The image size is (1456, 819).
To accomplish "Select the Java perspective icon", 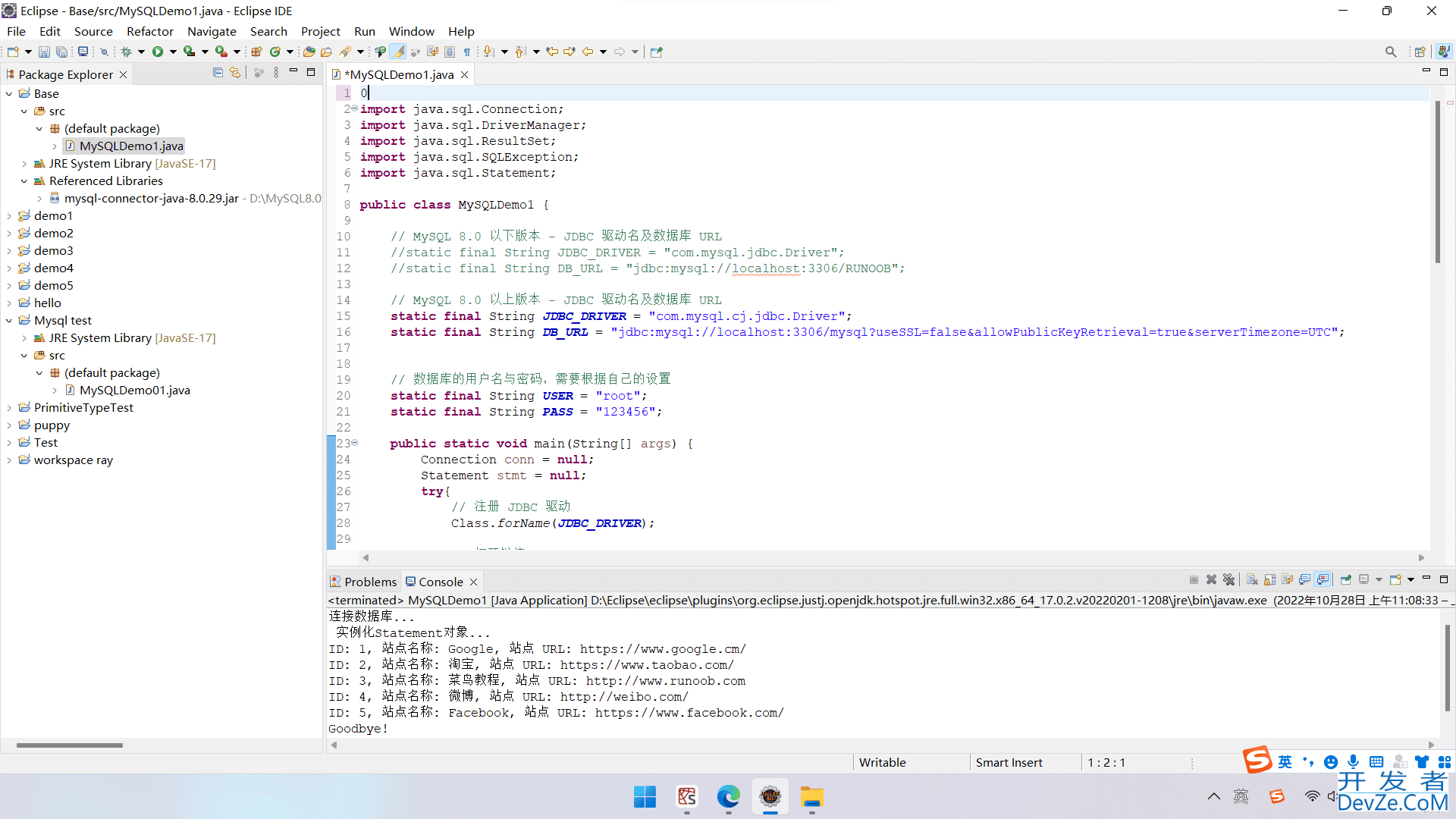I will coord(1444,52).
